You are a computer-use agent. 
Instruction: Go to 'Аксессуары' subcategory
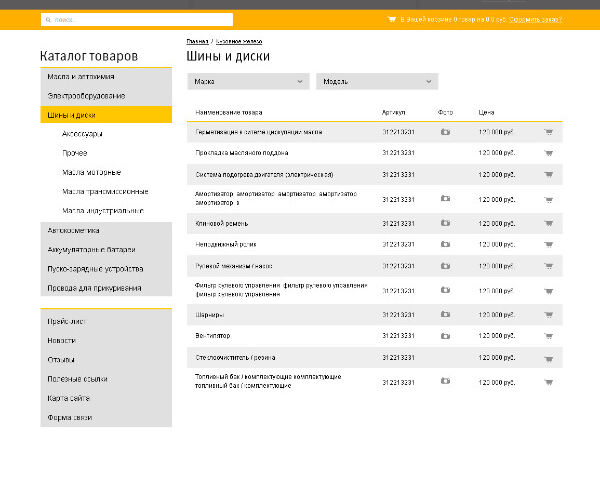click(x=82, y=134)
